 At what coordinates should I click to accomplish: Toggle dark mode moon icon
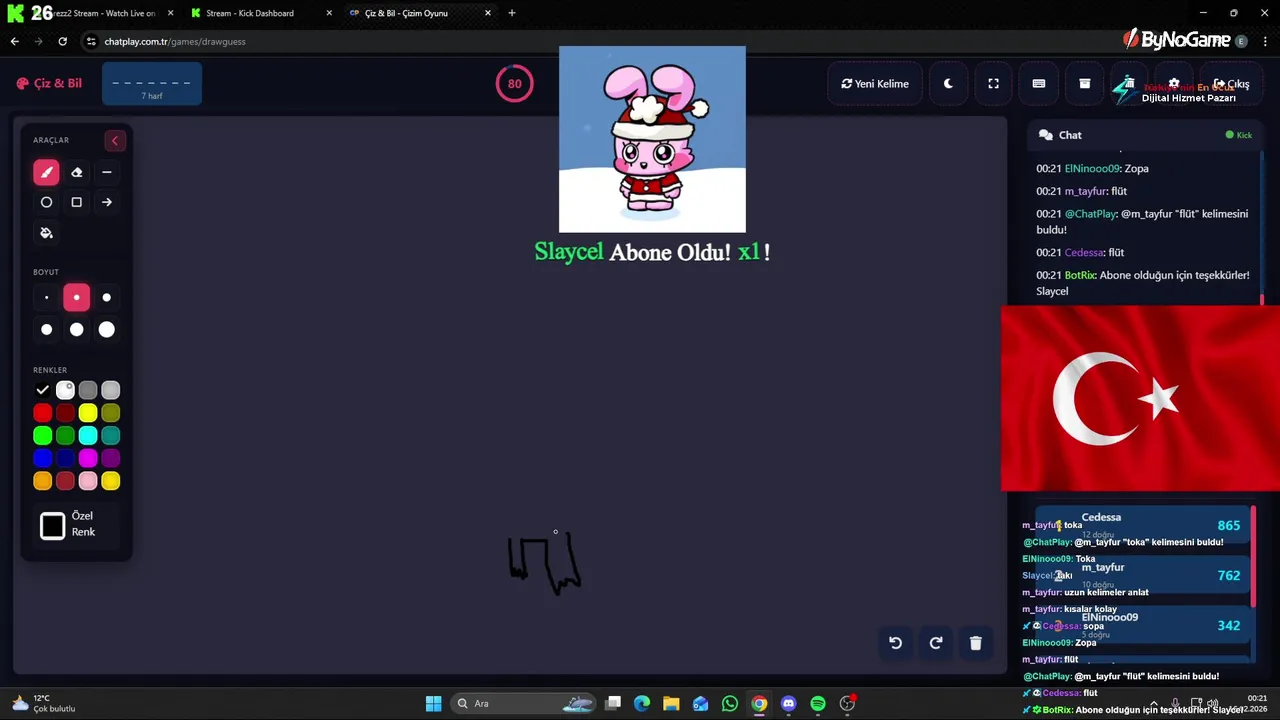tap(948, 84)
